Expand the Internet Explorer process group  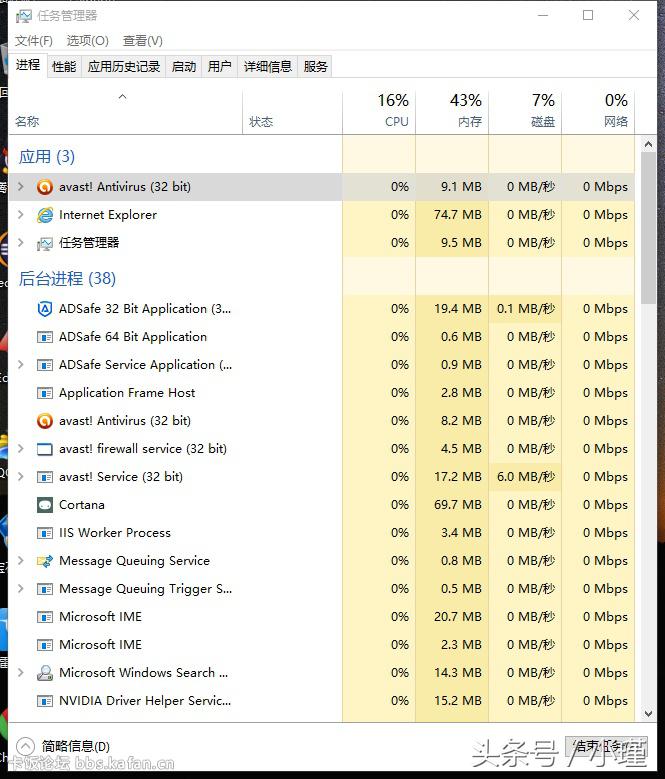click(x=21, y=215)
